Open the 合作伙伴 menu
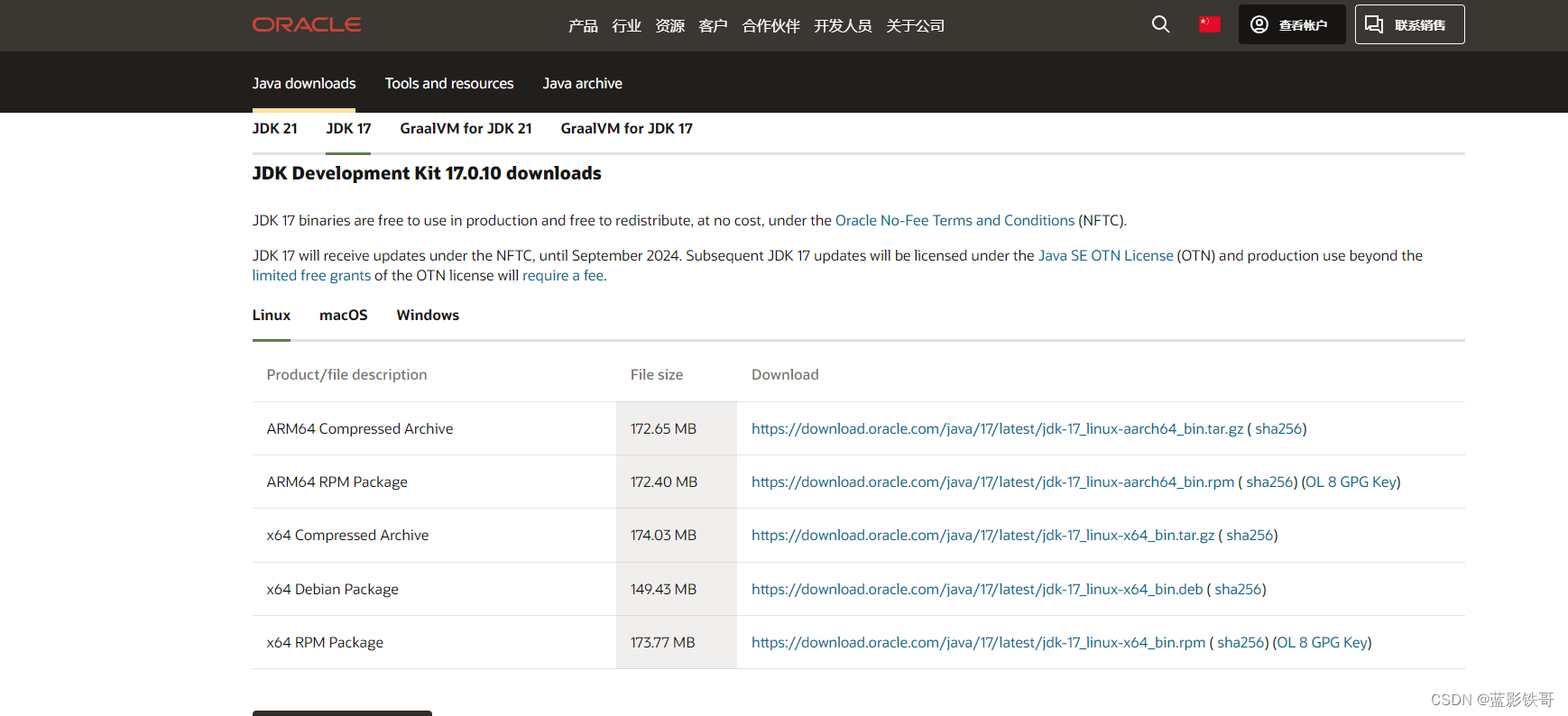The height and width of the screenshot is (716, 1568). [x=770, y=26]
